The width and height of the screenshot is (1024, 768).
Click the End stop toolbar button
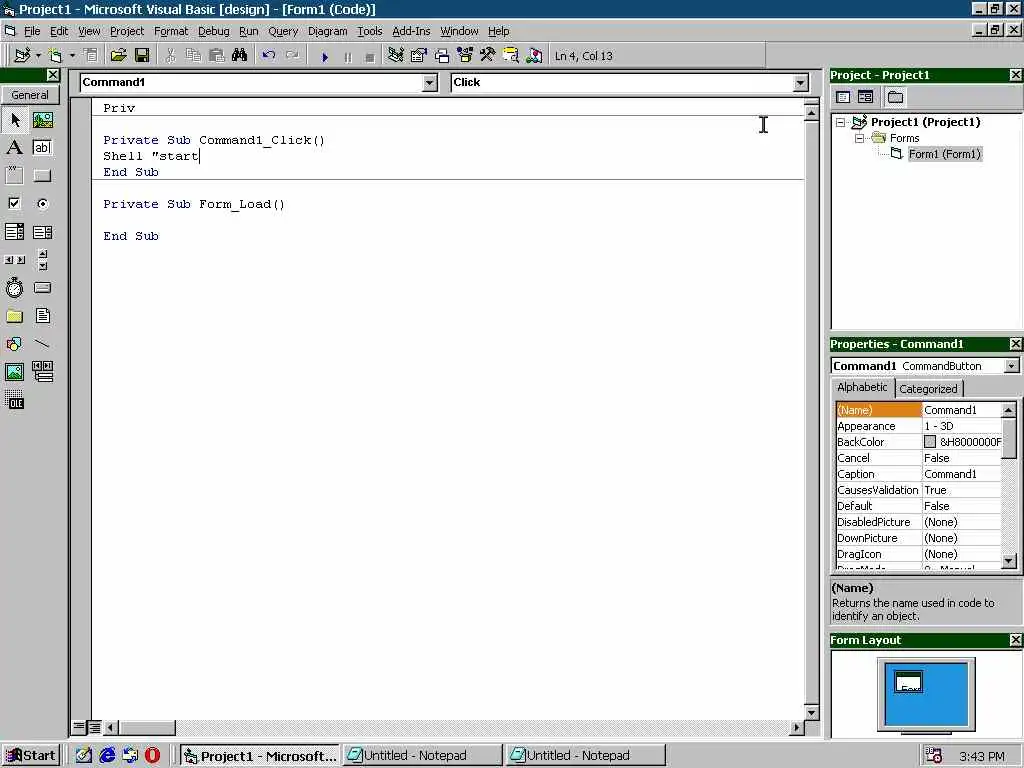pos(370,57)
